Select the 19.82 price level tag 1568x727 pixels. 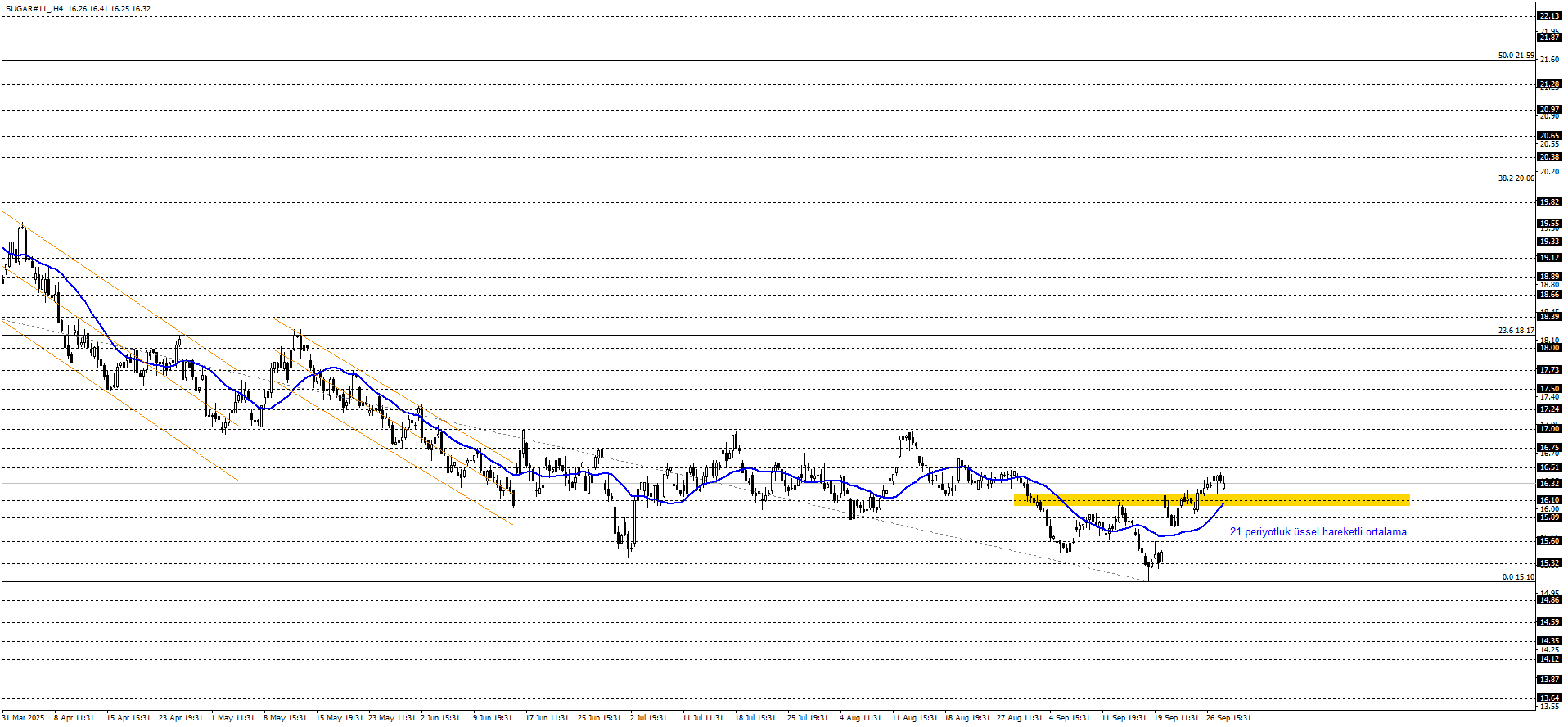(x=1549, y=202)
